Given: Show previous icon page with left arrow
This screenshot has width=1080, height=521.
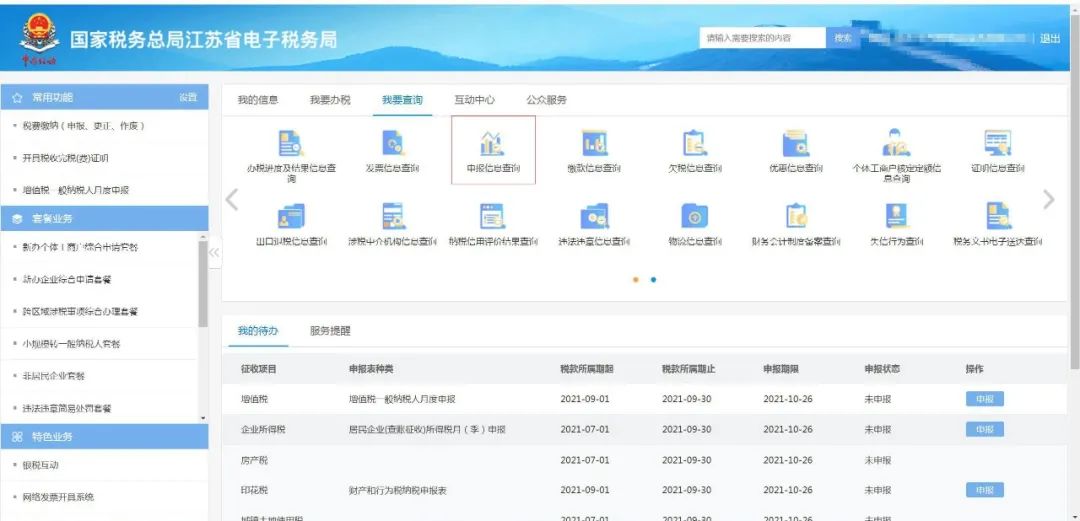Looking at the screenshot, I should pyautogui.click(x=232, y=200).
